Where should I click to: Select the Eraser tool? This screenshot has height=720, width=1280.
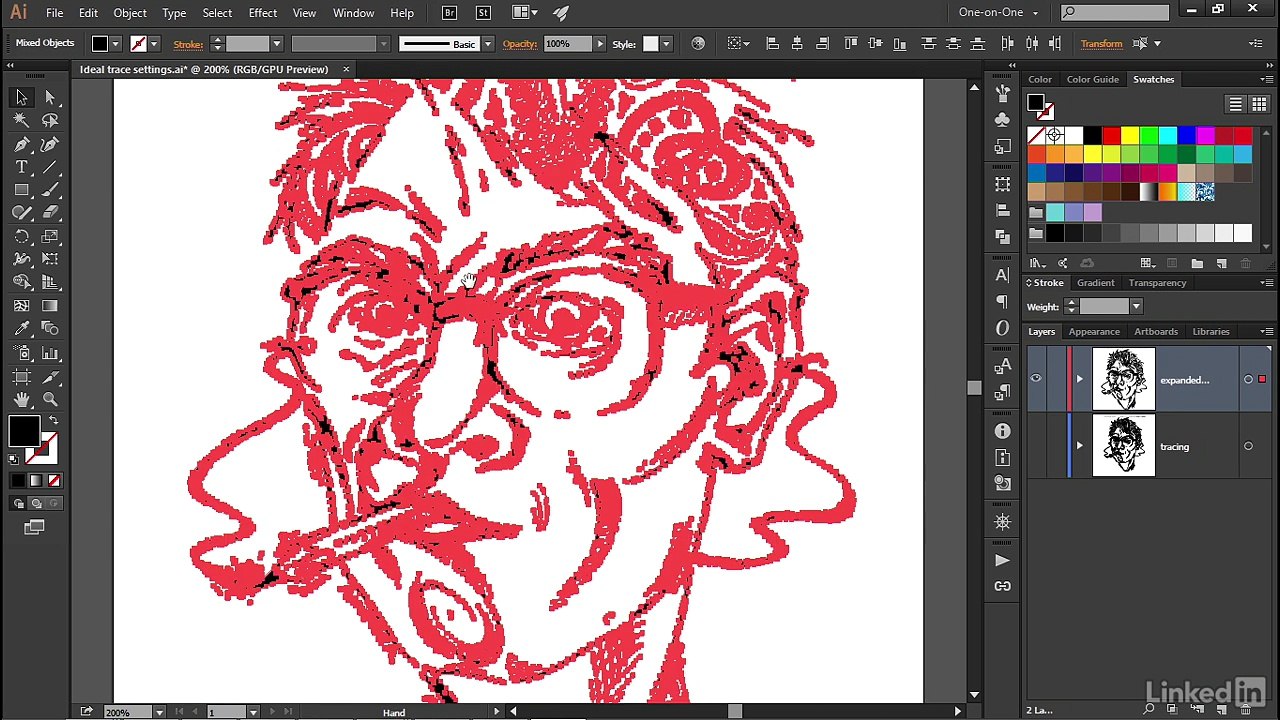[x=50, y=213]
